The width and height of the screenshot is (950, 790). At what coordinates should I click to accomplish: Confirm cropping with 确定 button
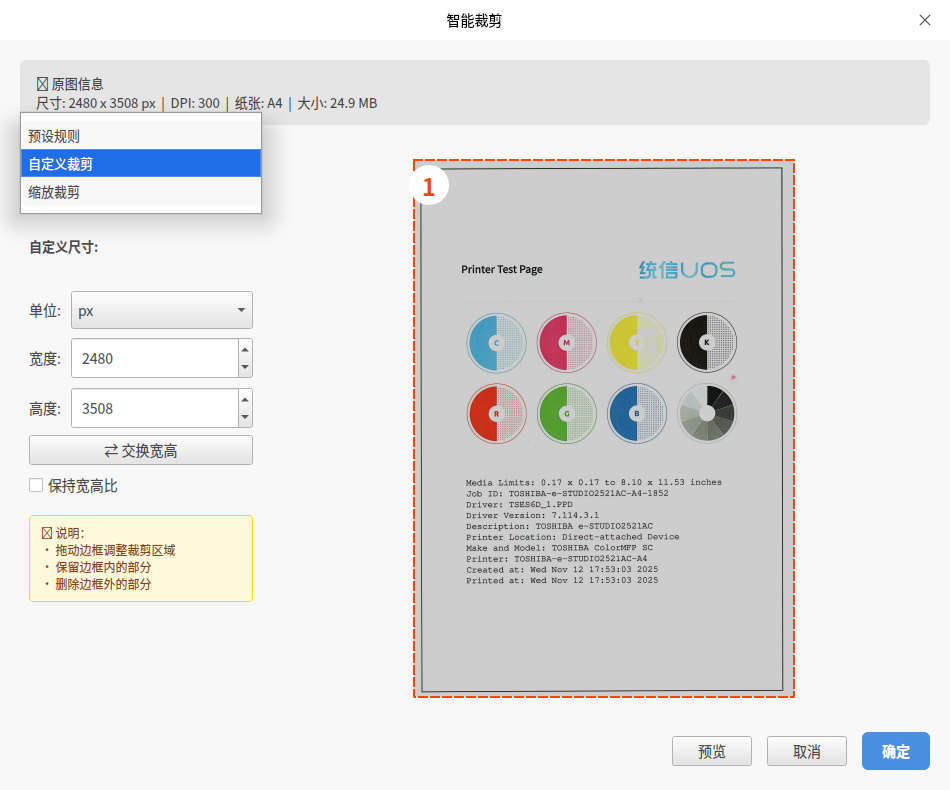pyautogui.click(x=896, y=751)
